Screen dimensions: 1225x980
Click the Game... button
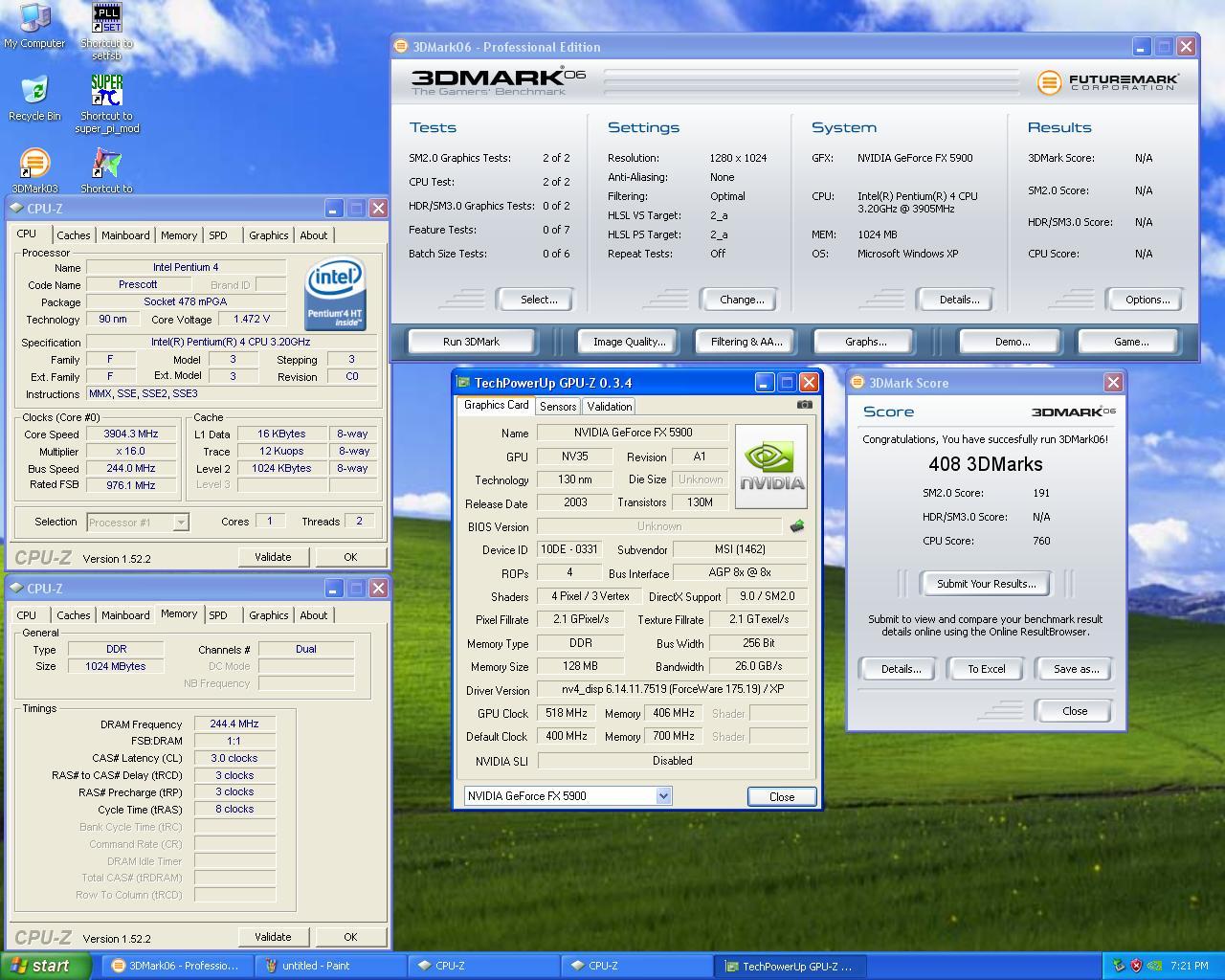coord(1130,342)
